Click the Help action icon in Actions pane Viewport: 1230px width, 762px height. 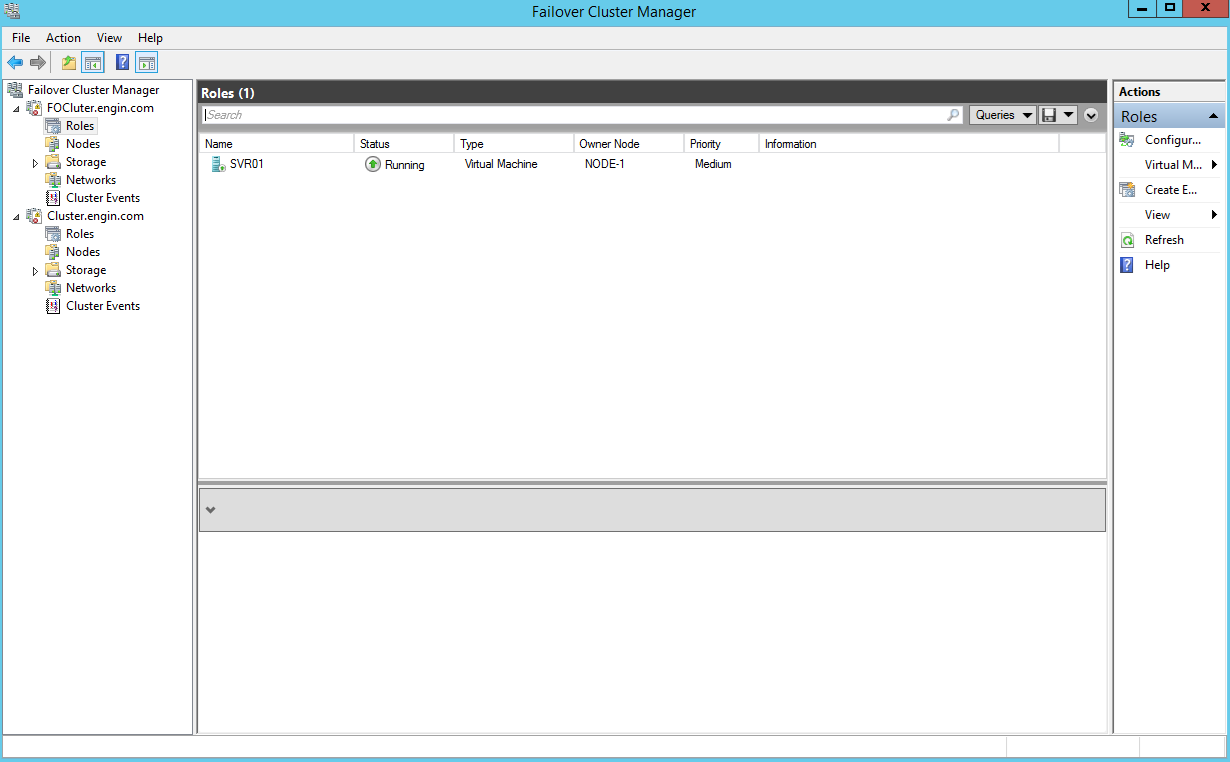pos(1127,265)
